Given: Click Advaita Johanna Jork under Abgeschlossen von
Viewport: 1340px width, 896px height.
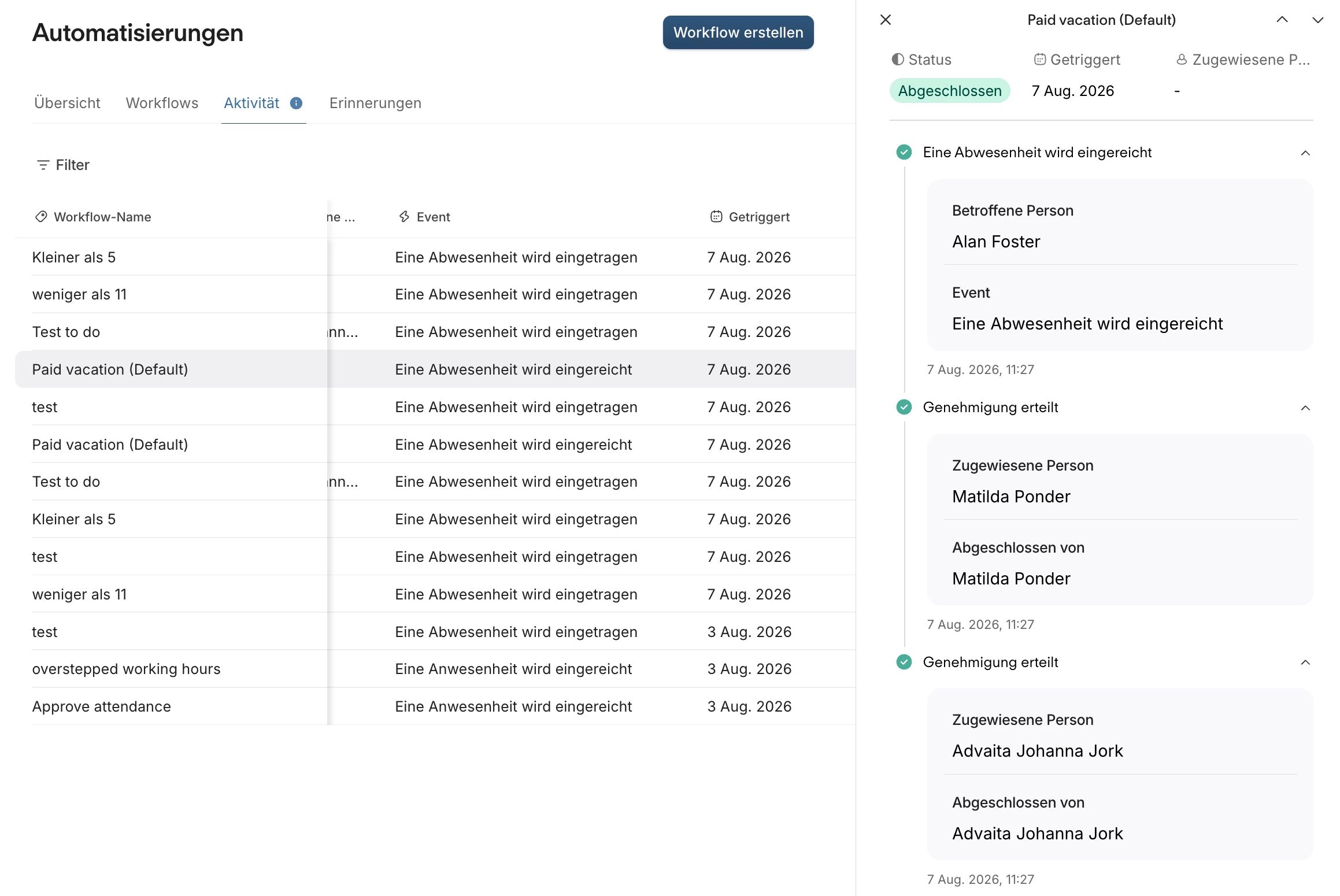Looking at the screenshot, I should pyautogui.click(x=1037, y=834).
